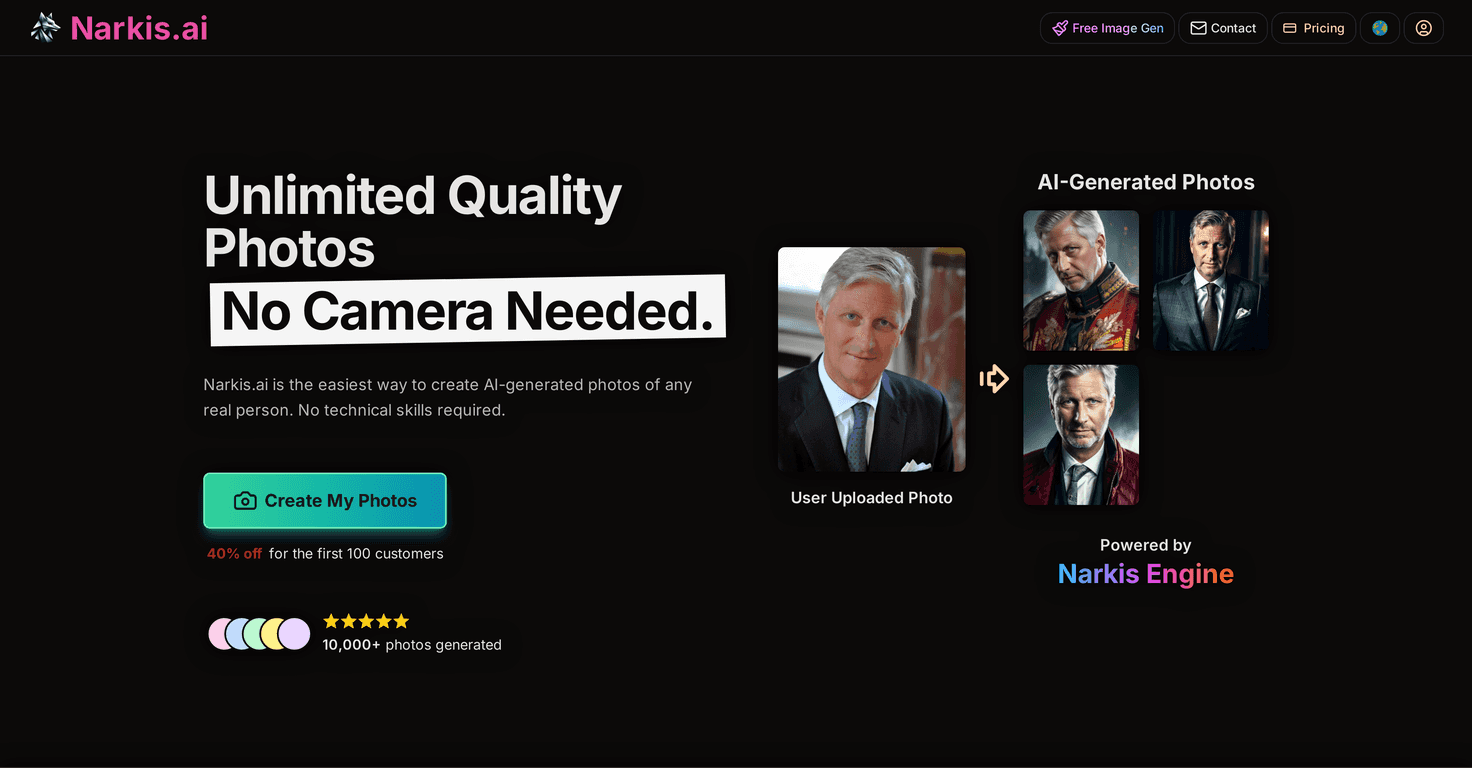Click the camera icon inside Create My Photos
This screenshot has width=1472, height=768.
[245, 500]
